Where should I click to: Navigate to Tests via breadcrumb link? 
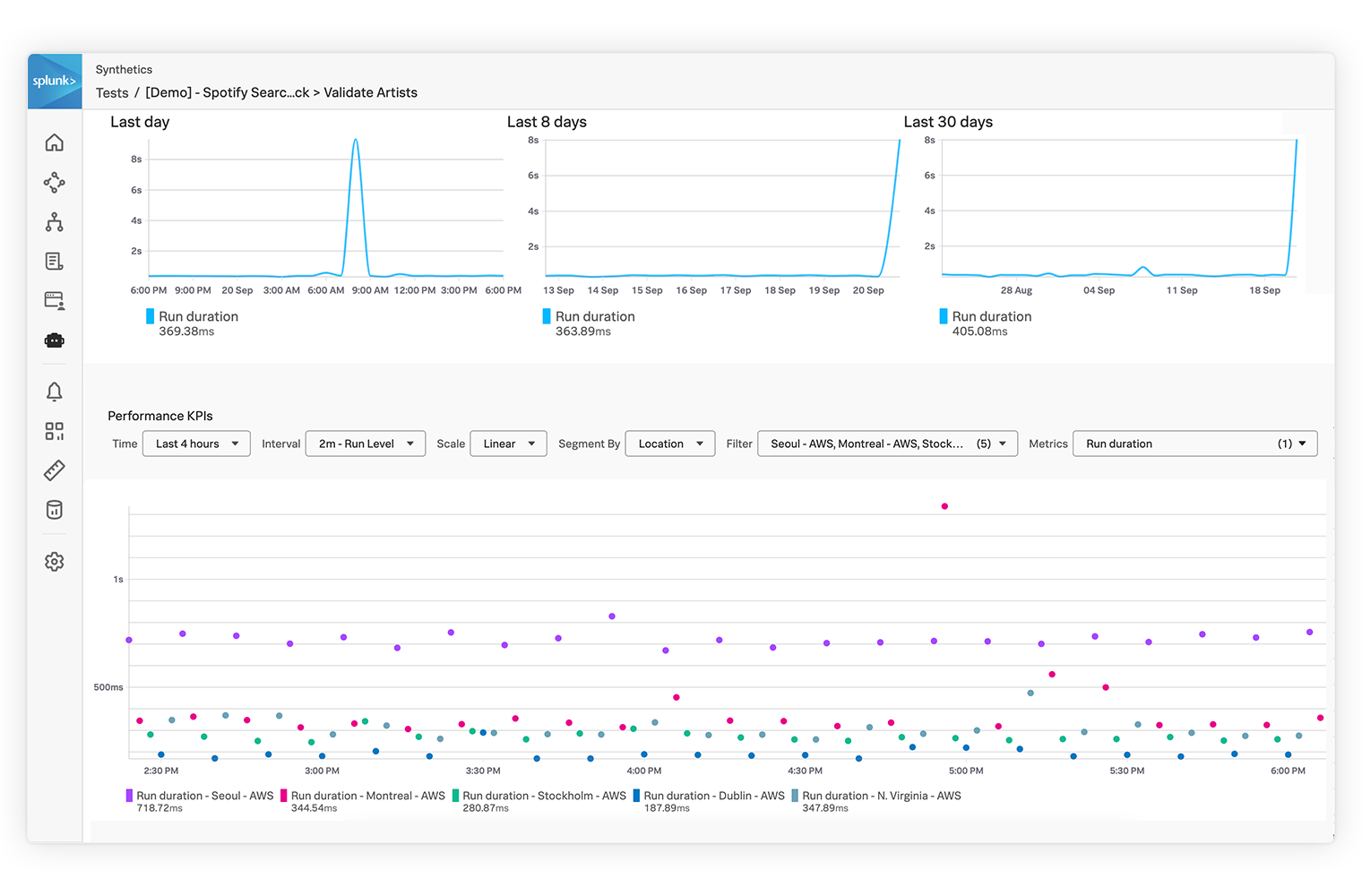[112, 92]
